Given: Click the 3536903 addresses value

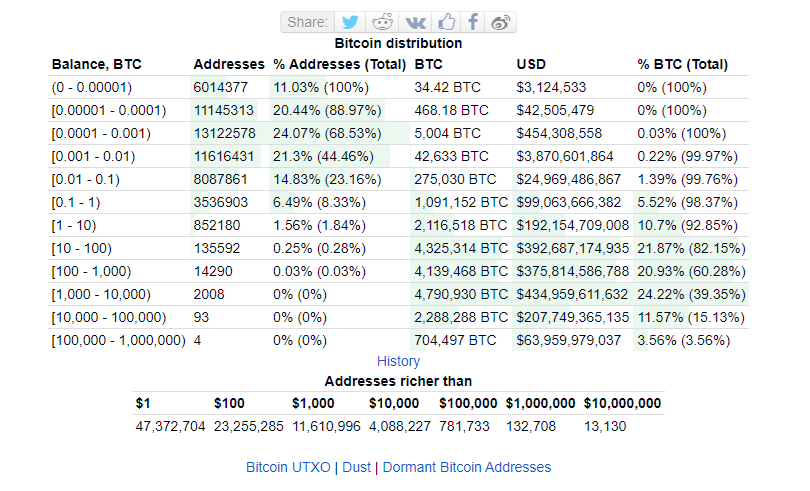Looking at the screenshot, I should tap(221, 203).
